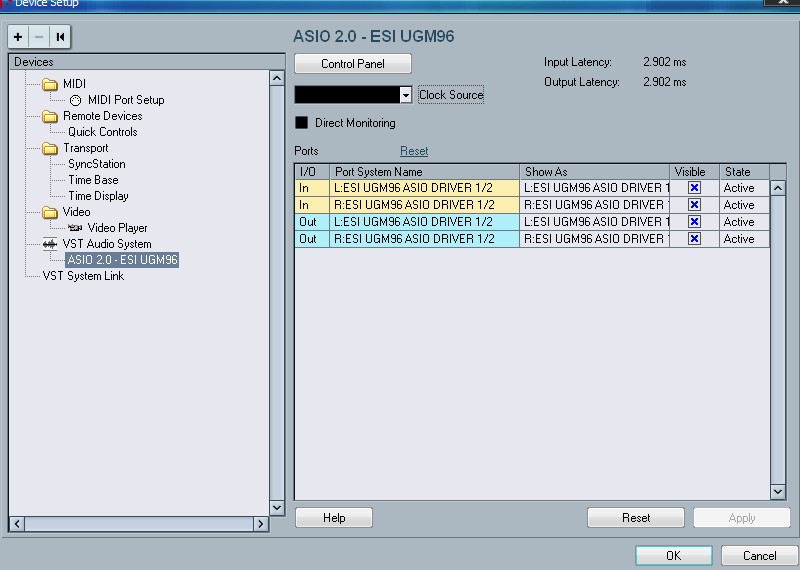Click the Input Latency 2.902 ms value
This screenshot has width=800, height=570.
point(664,62)
